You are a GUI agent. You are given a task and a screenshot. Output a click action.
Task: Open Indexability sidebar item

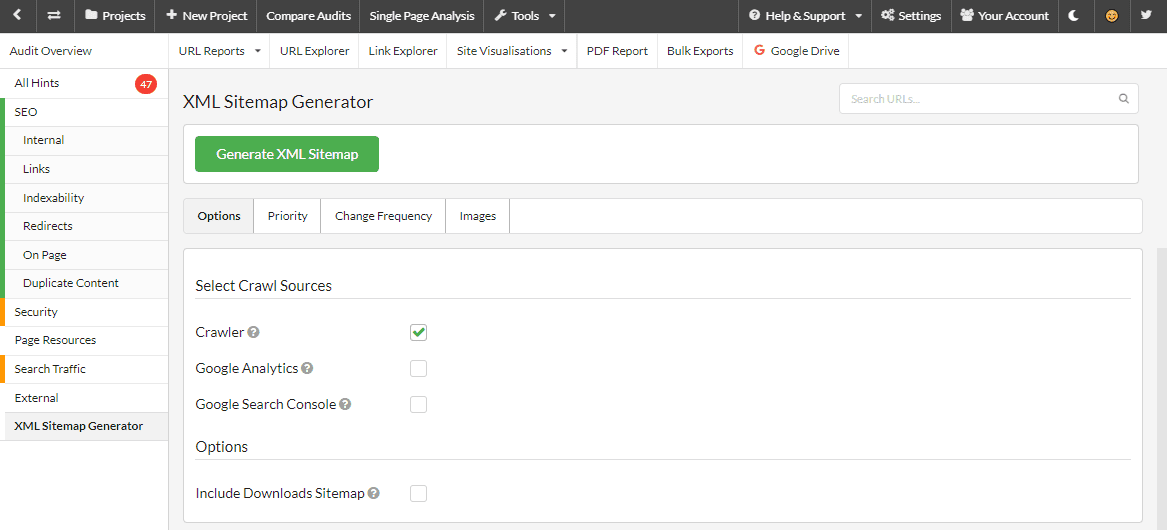(84, 198)
